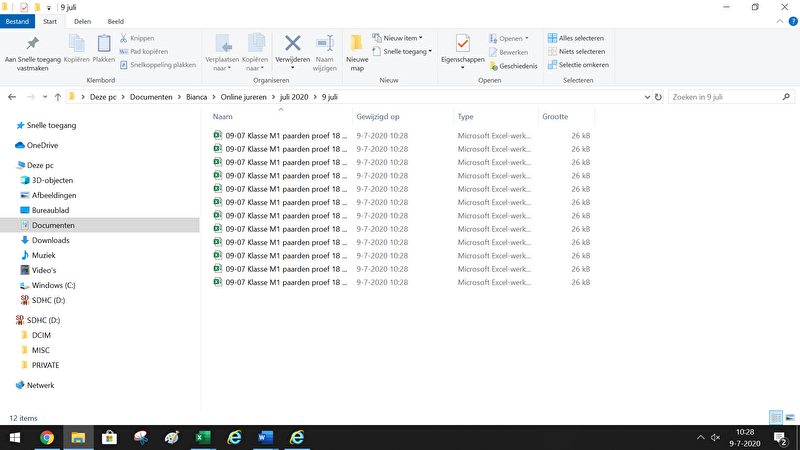Choose Snelkoppeling plakken
Viewport: 800px width, 450px height.
coord(158,65)
